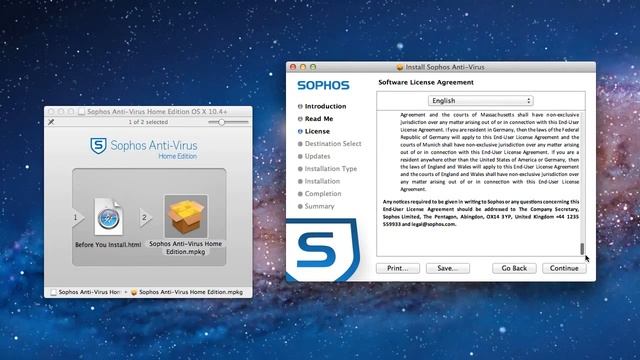This screenshot has height=360, width=640.
Task: Select the Sophos Anti-Virus Home Edition.mpkg package icon
Action: (186, 216)
